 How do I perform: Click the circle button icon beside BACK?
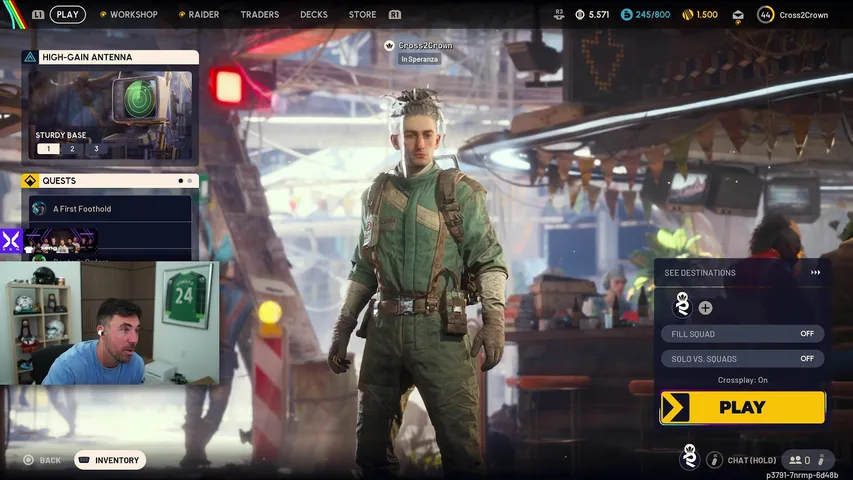pyautogui.click(x=28, y=460)
